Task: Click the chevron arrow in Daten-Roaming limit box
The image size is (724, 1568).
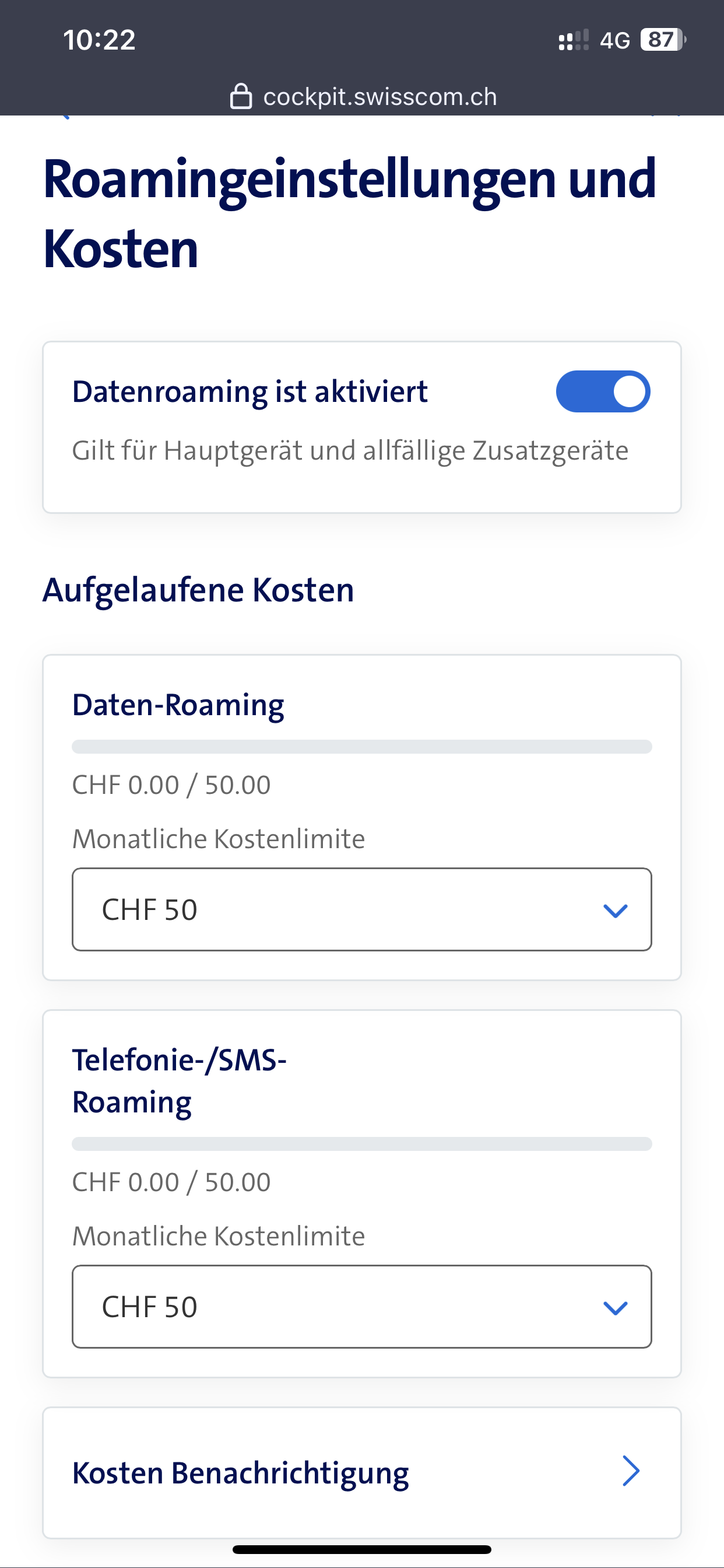Action: [x=615, y=911]
